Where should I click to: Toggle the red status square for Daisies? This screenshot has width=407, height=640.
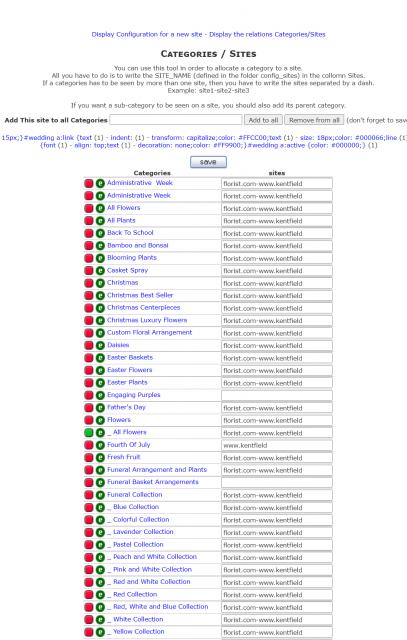[89, 346]
